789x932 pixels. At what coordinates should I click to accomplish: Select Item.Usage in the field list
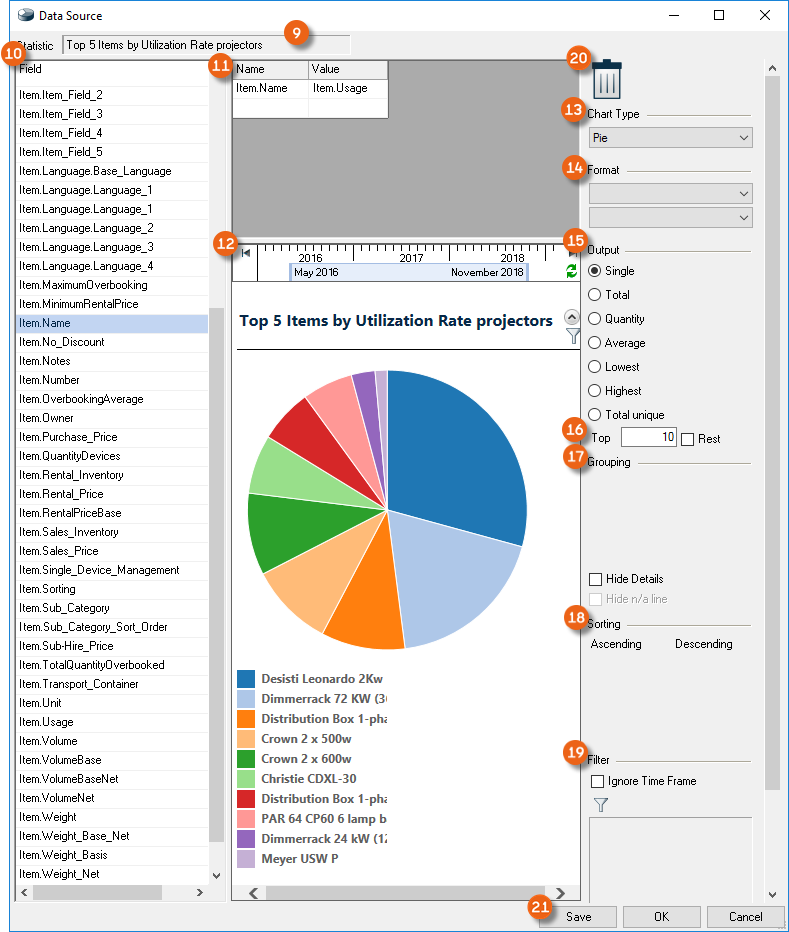coord(46,722)
